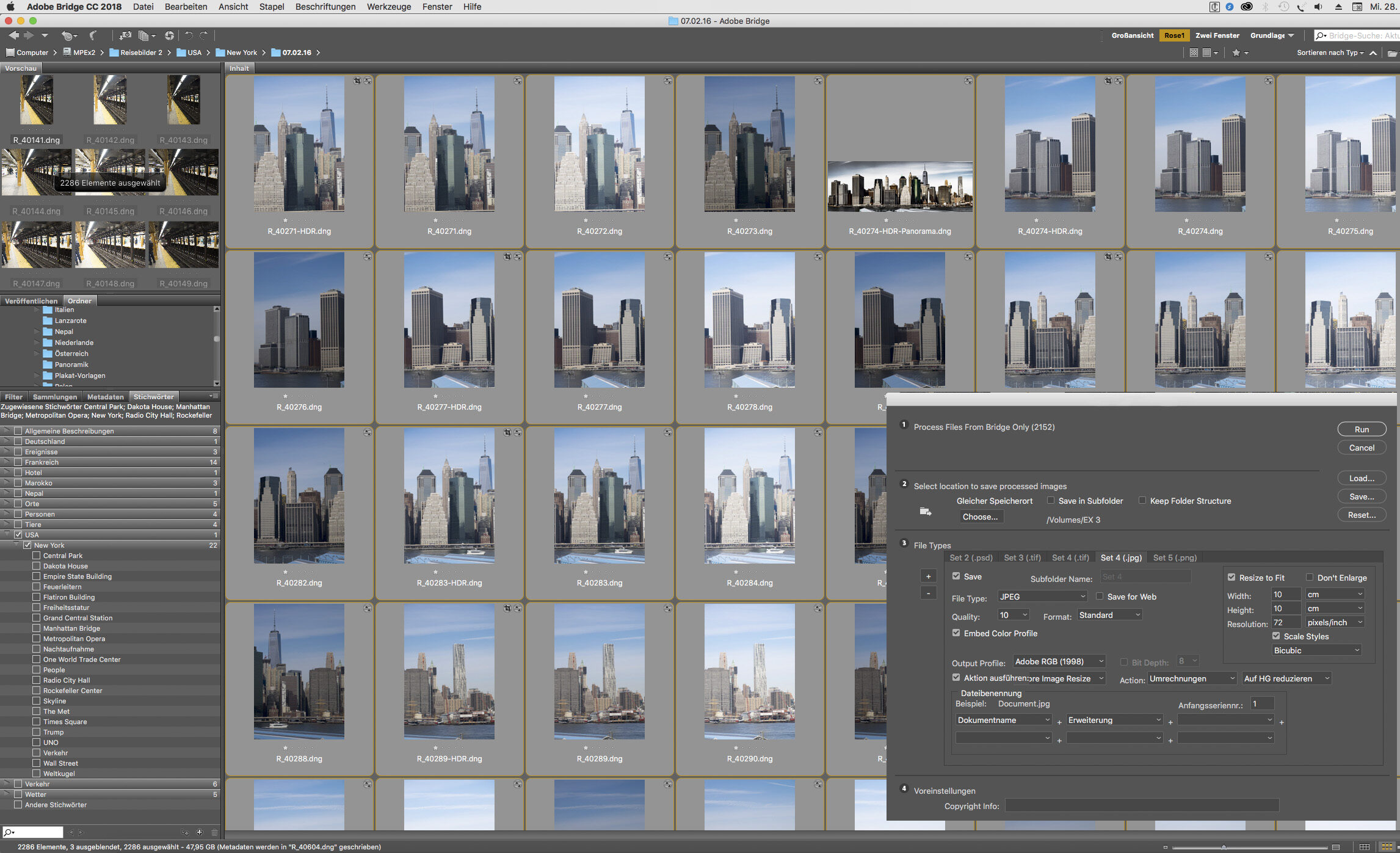Click the boomerang return to application icon

coord(93,35)
